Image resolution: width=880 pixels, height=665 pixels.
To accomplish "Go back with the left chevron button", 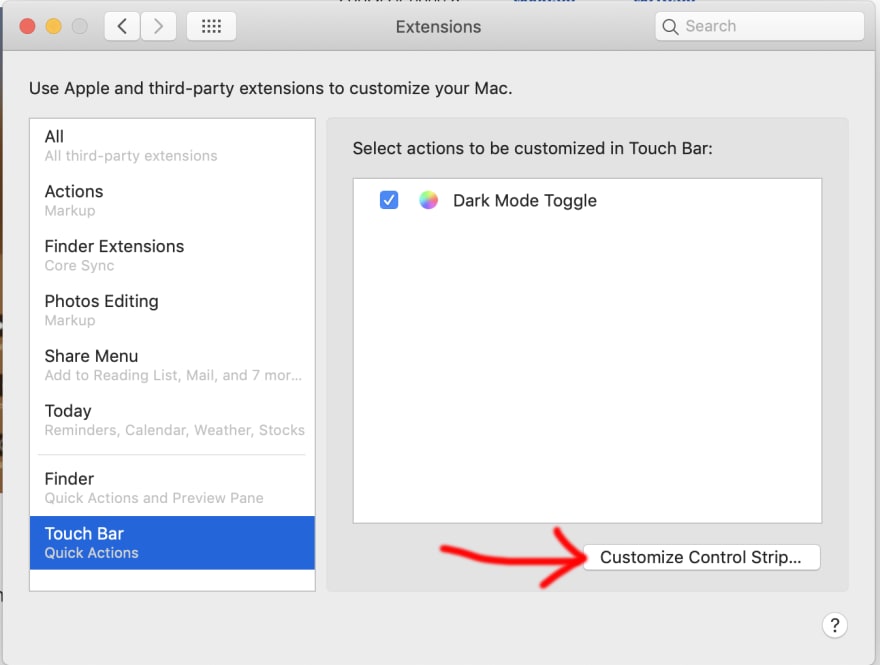I will tap(122, 26).
